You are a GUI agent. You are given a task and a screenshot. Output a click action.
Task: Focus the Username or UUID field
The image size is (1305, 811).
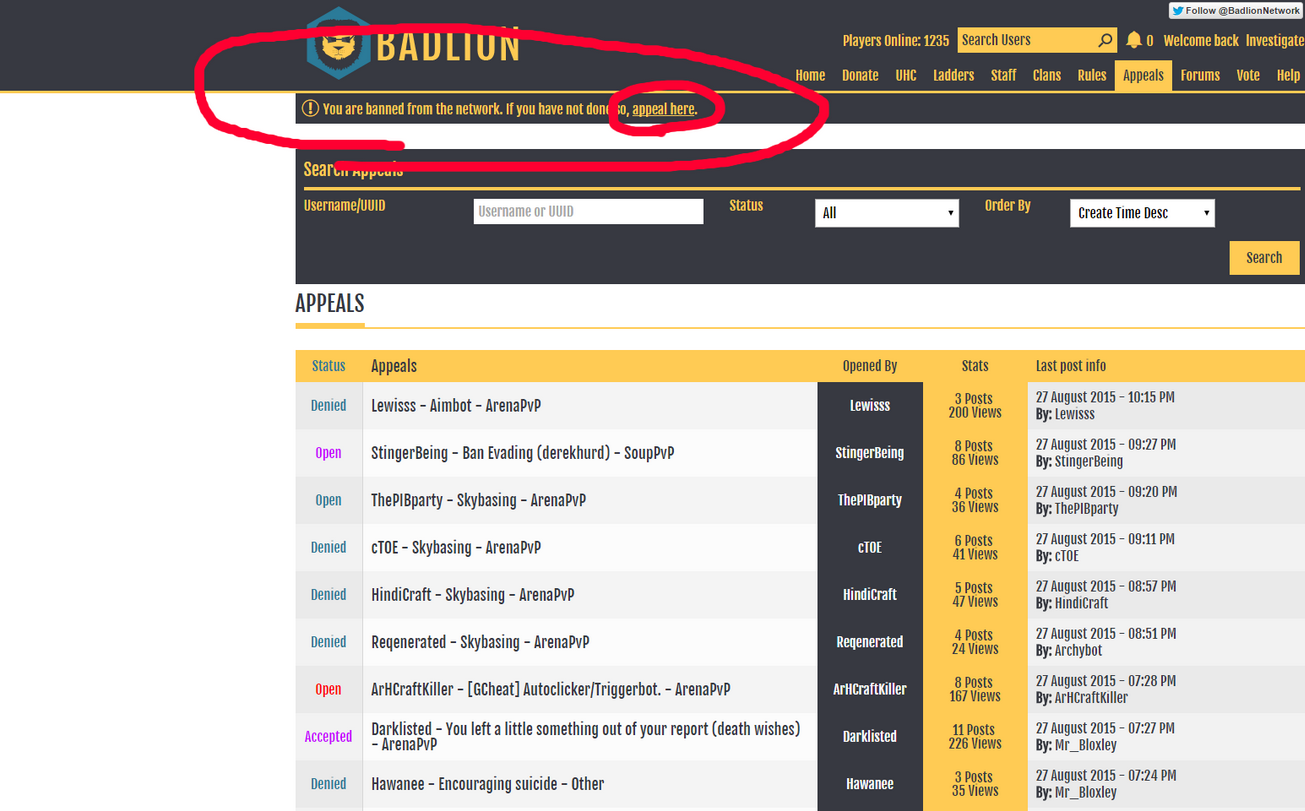588,211
